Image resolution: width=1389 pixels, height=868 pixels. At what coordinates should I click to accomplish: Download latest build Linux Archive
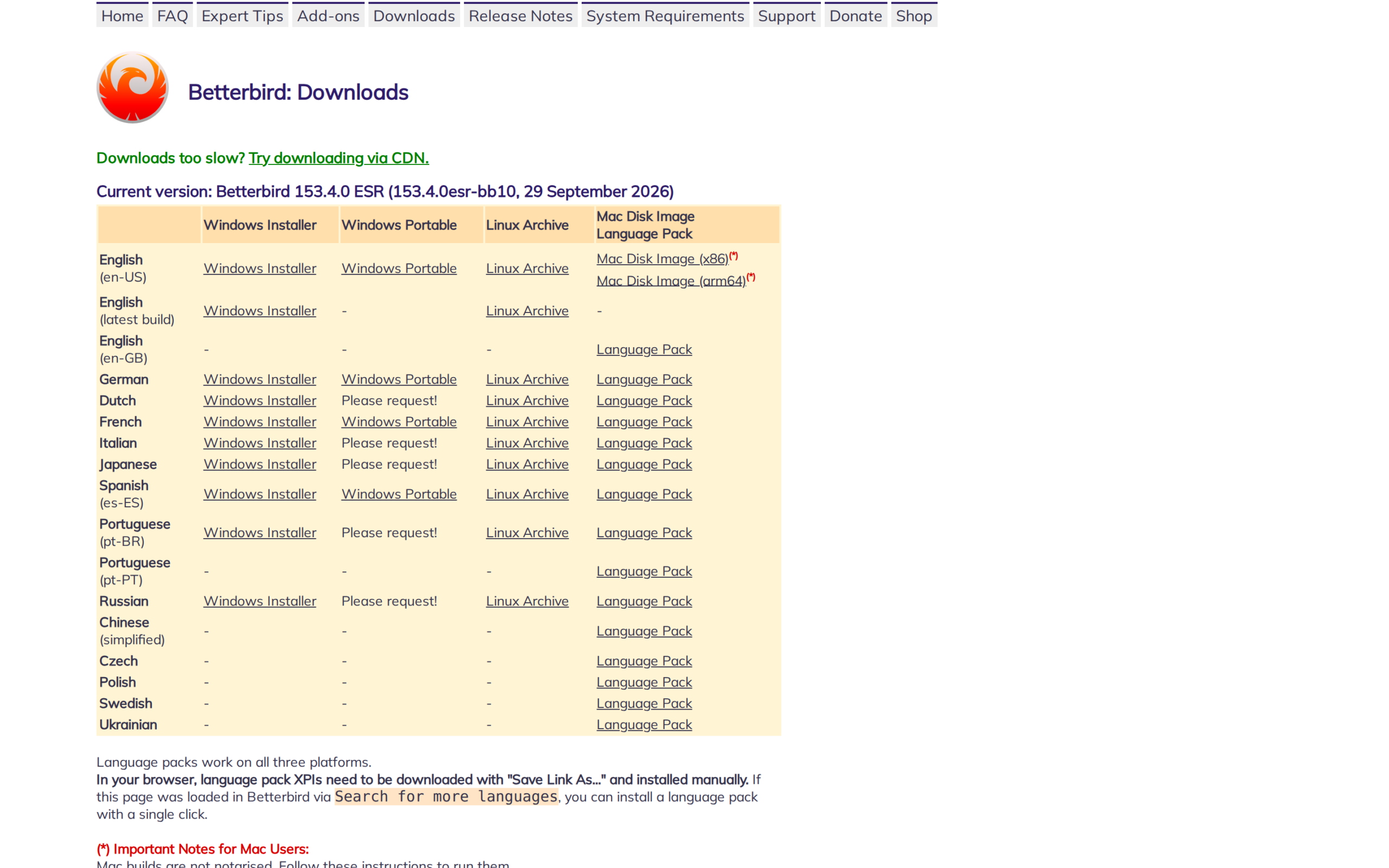[527, 310]
